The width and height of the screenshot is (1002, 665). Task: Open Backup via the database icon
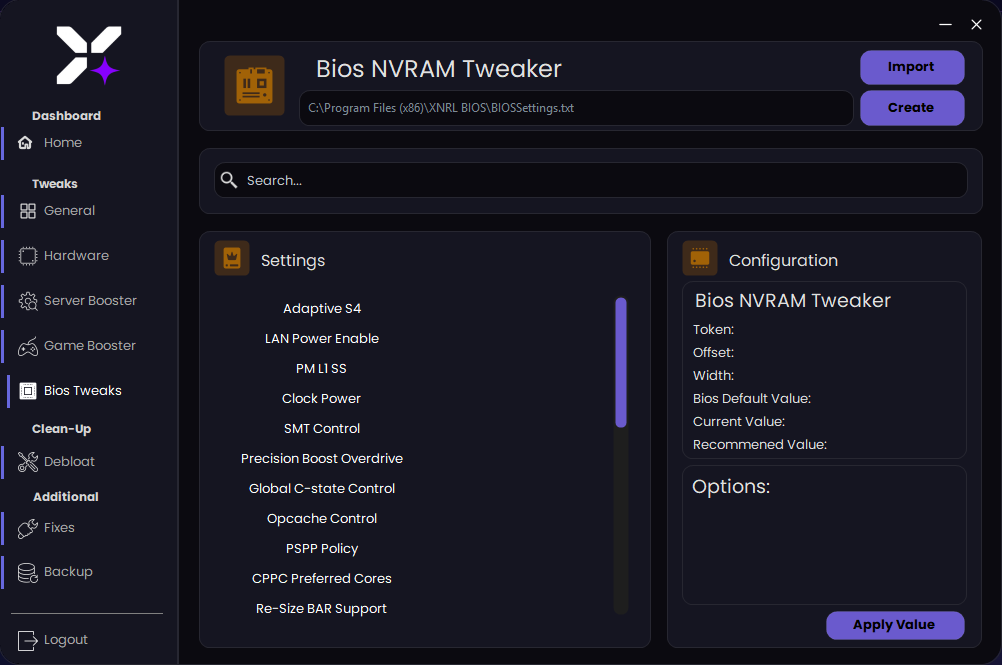[x=26, y=571]
